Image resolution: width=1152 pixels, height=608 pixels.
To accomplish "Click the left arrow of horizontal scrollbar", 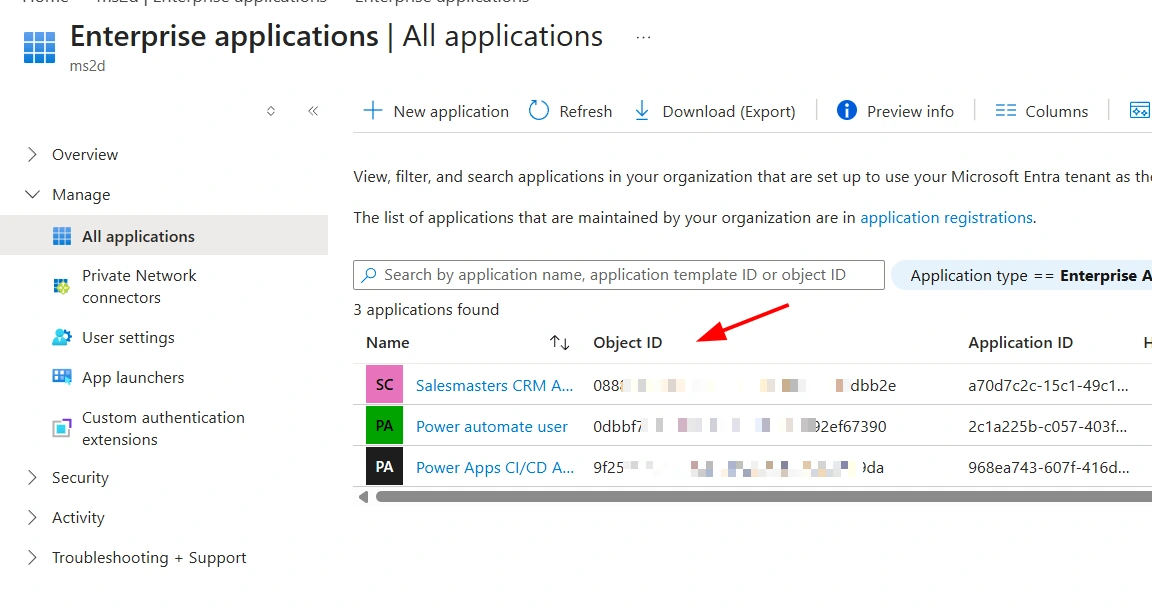I will pyautogui.click(x=363, y=497).
